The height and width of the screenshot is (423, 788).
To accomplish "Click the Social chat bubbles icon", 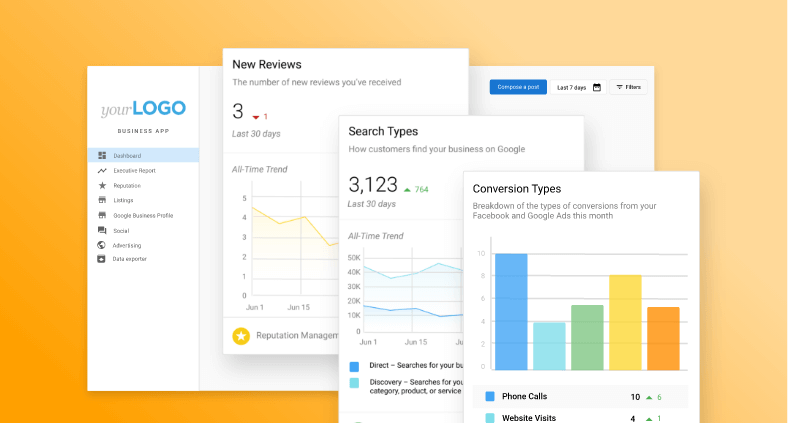I will [102, 230].
